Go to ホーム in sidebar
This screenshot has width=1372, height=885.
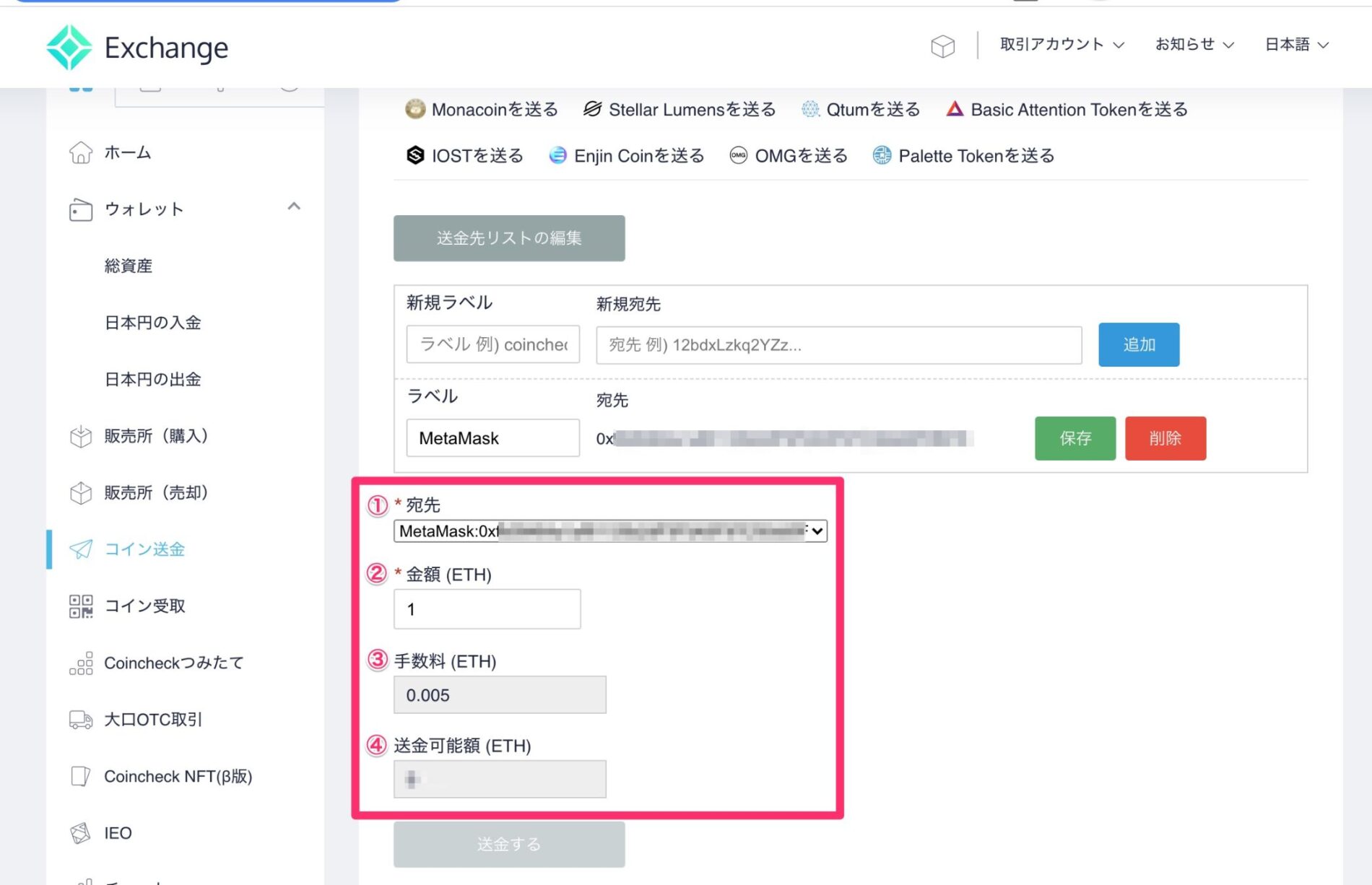[x=128, y=152]
